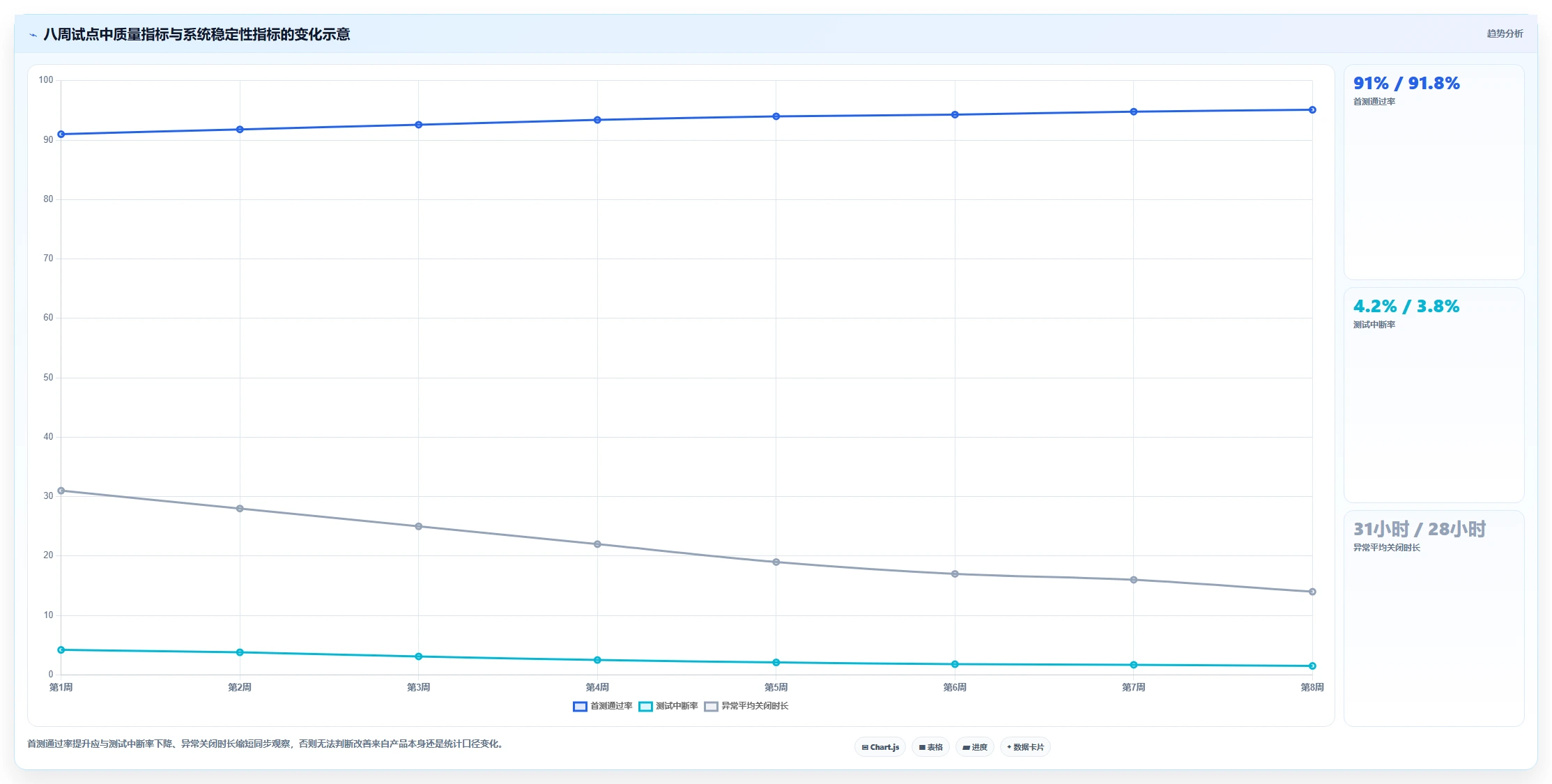Click 测试中断率 label in the middle card
This screenshot has height=784, width=1552.
(x=1374, y=325)
